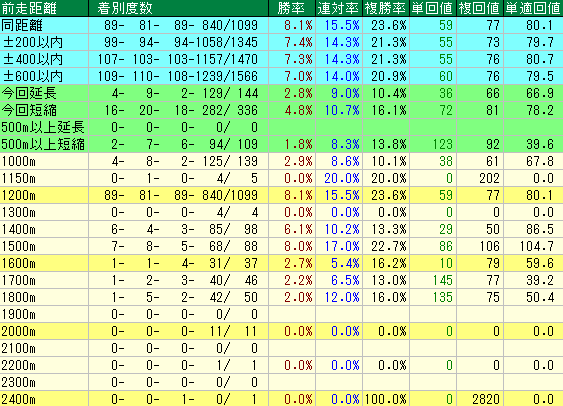Click the 複回値 column header

(480, 8)
